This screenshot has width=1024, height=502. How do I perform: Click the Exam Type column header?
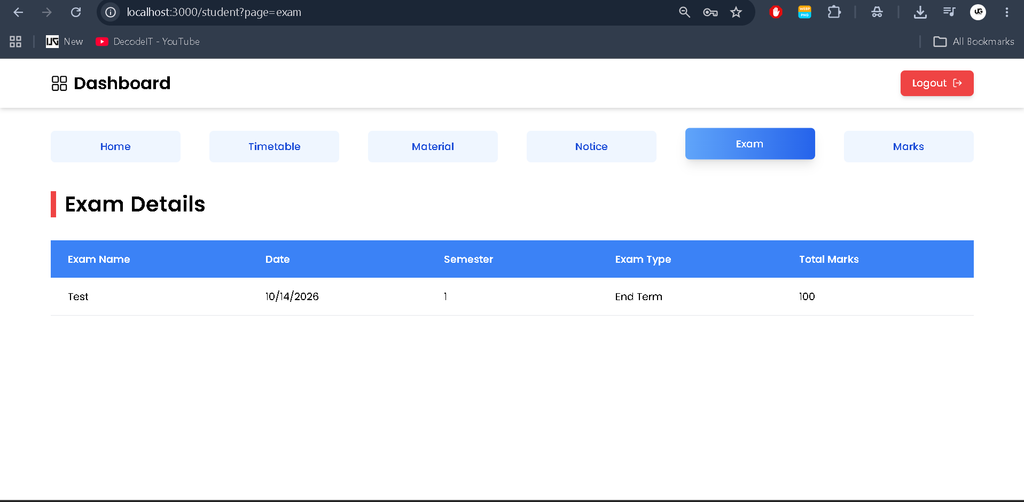click(643, 259)
